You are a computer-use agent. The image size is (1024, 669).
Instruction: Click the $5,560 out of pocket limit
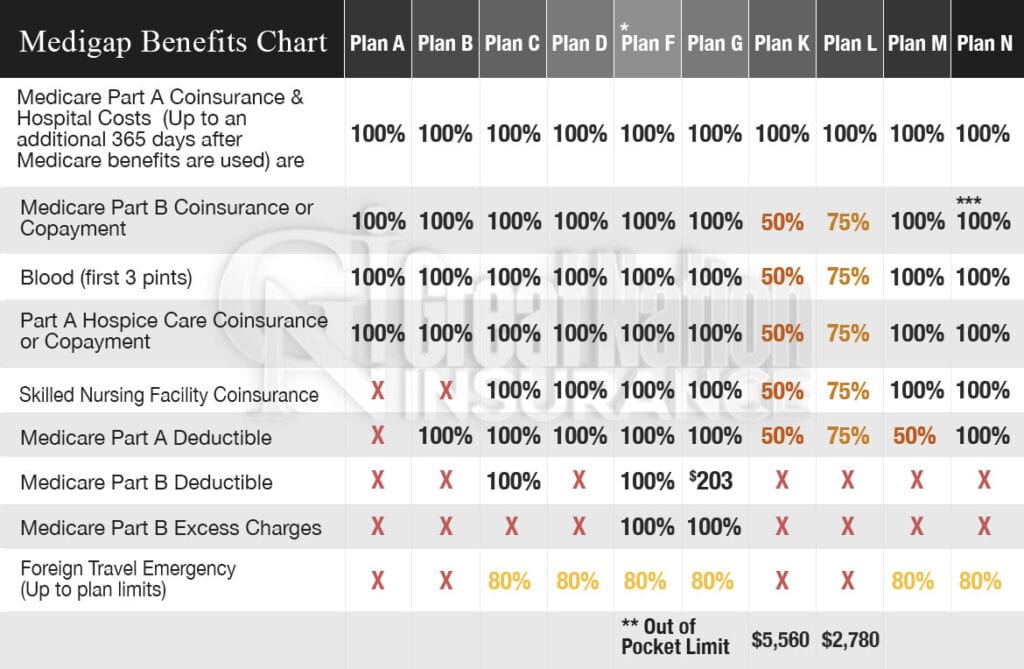click(x=780, y=640)
